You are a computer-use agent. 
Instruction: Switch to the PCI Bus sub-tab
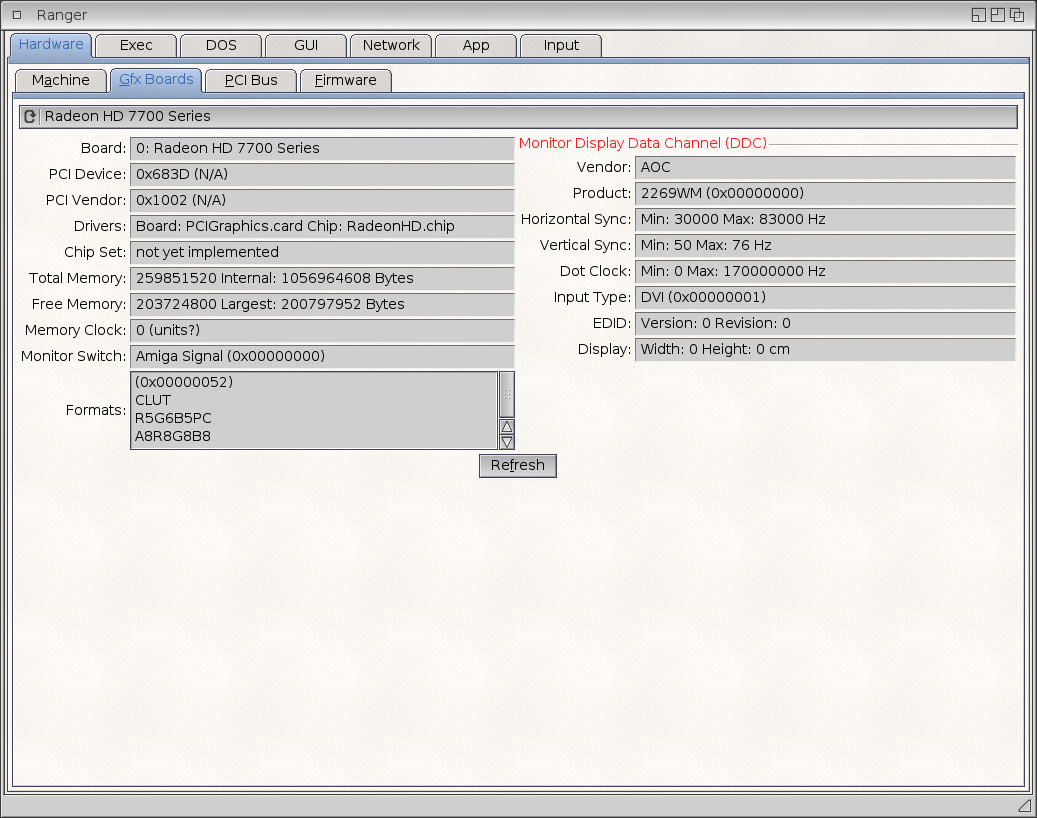tap(251, 80)
